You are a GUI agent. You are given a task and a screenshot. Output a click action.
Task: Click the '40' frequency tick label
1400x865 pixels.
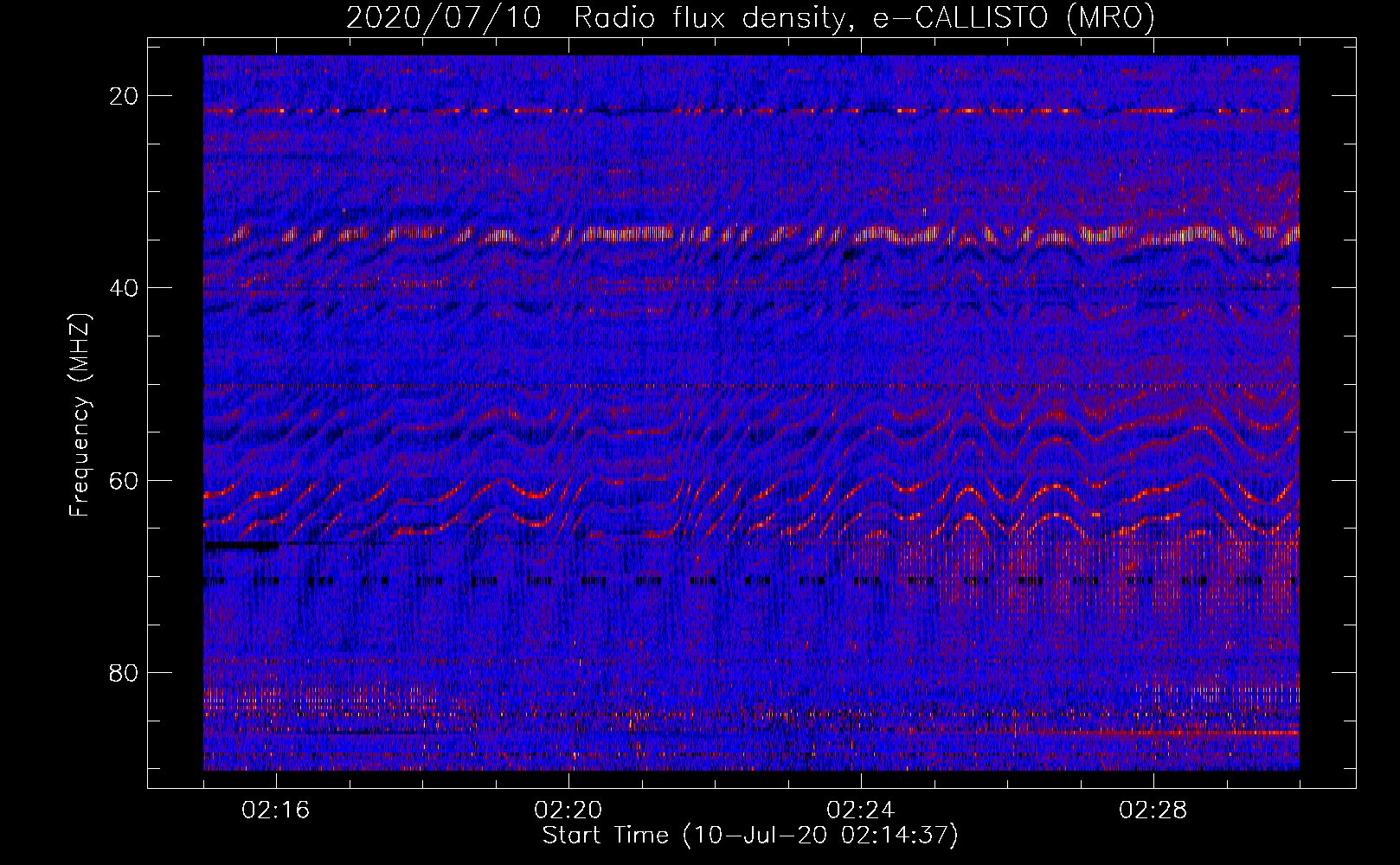pos(124,288)
